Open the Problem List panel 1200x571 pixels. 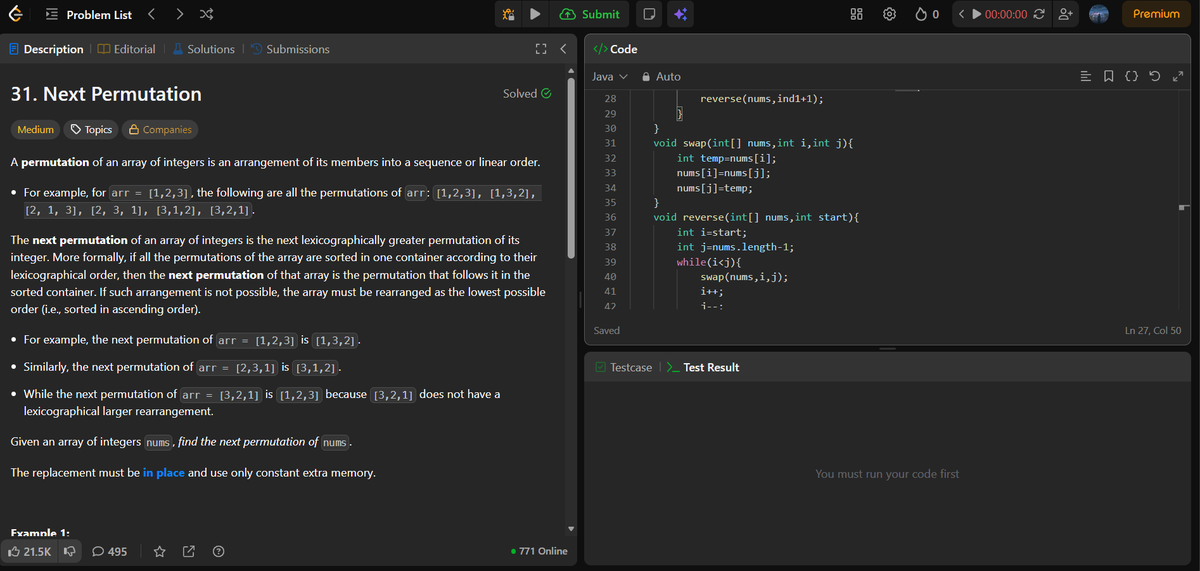tap(88, 15)
